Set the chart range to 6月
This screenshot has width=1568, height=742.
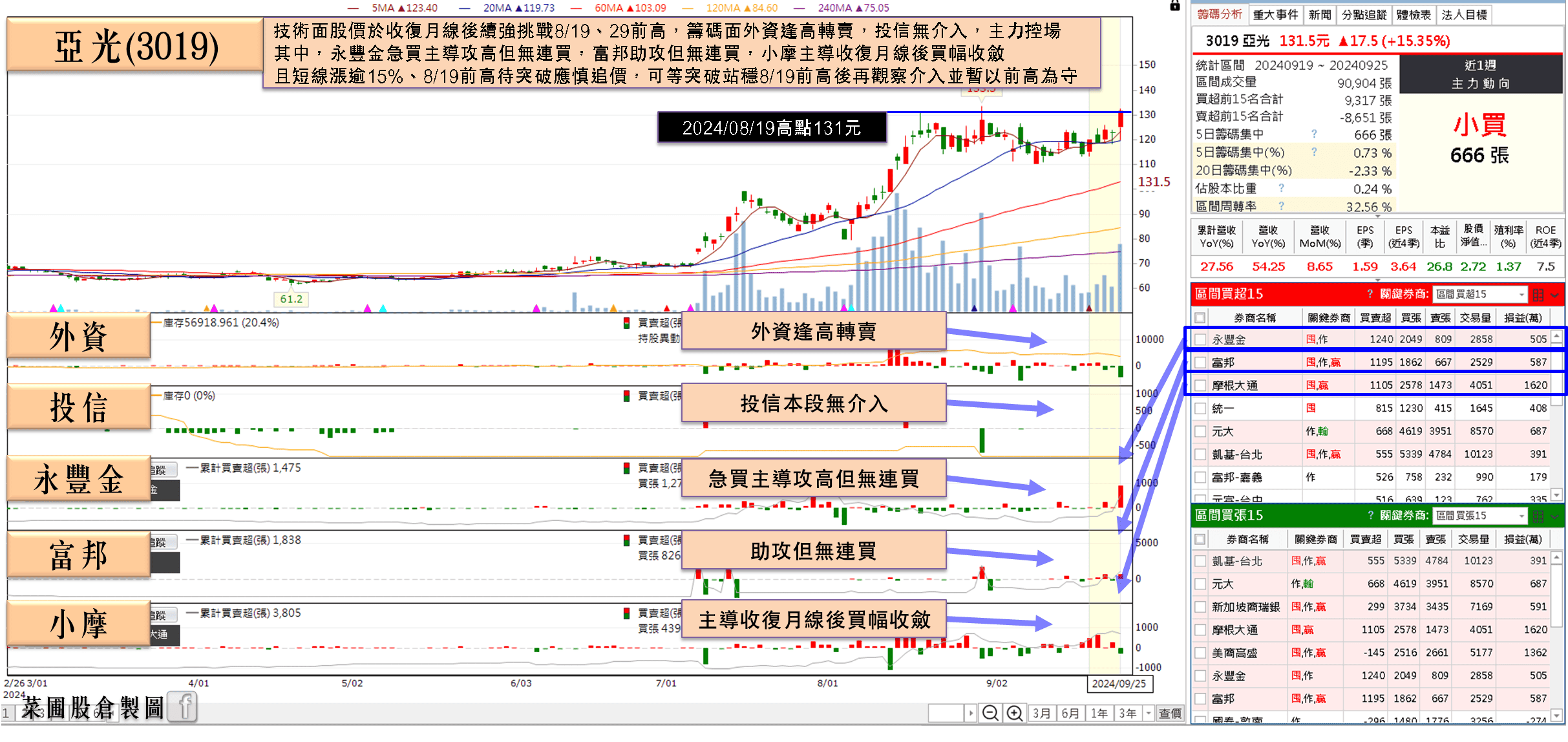(1070, 714)
